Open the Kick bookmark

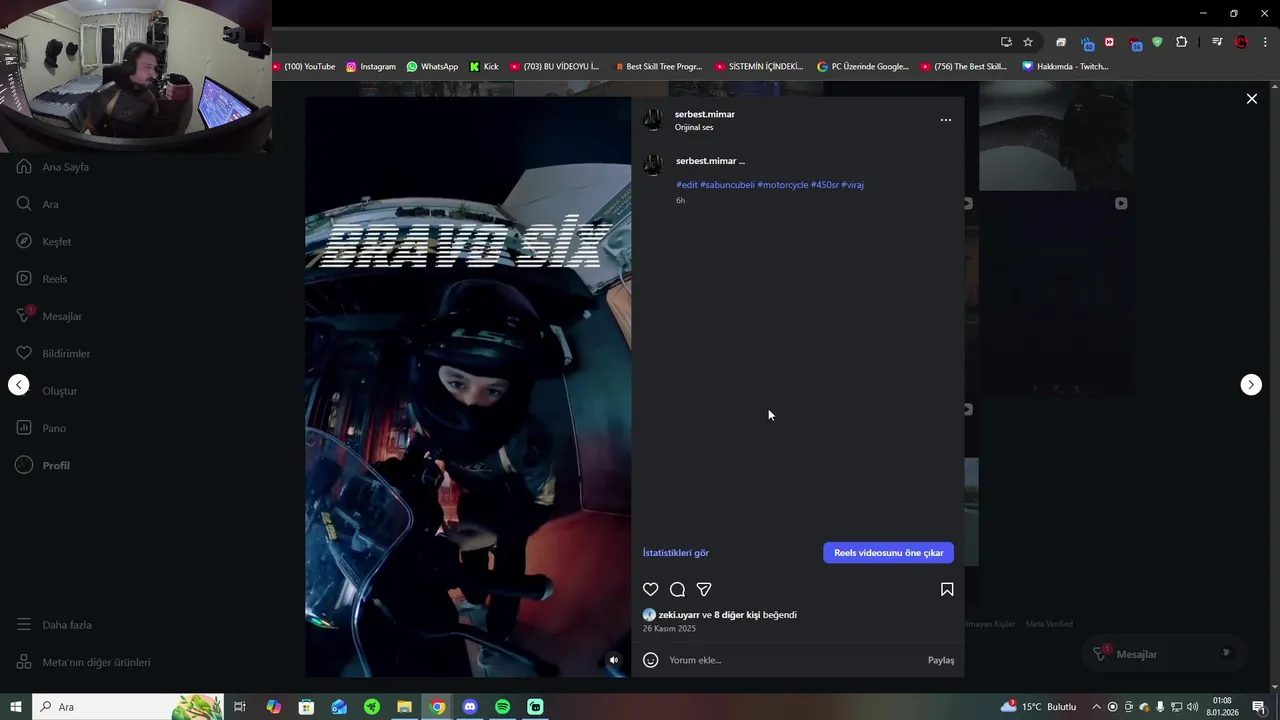484,67
